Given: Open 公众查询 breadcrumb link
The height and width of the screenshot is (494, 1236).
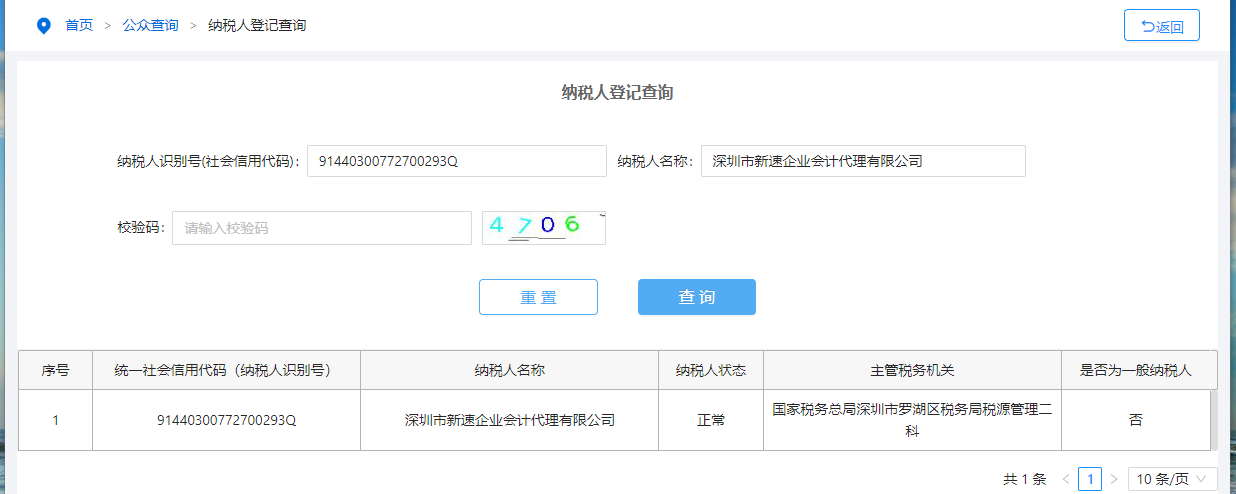Looking at the screenshot, I should point(150,26).
